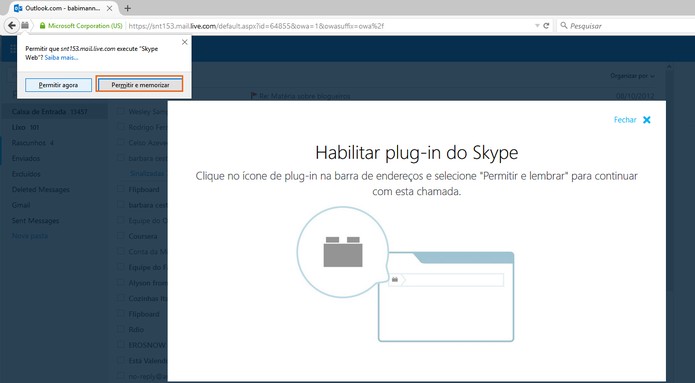
Task: Click the Nova pasta link
Action: click(x=30, y=236)
